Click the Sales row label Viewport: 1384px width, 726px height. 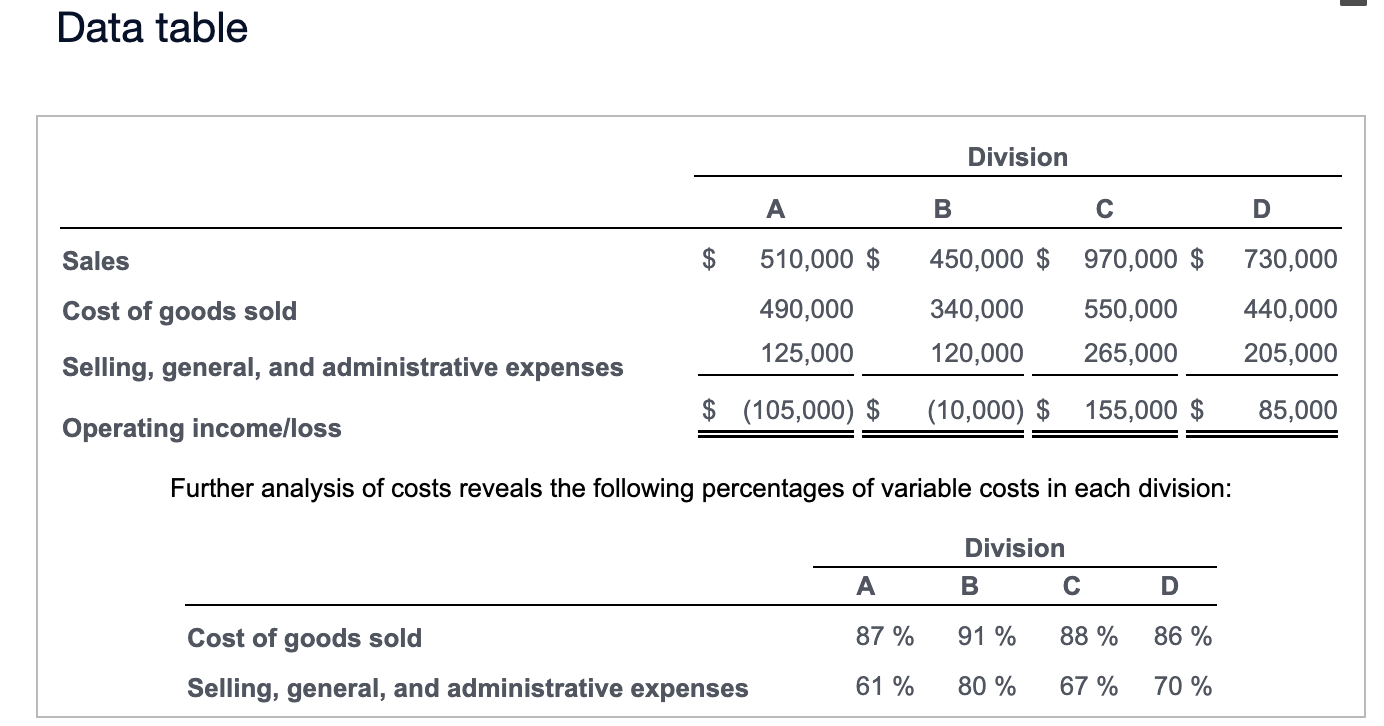95,261
